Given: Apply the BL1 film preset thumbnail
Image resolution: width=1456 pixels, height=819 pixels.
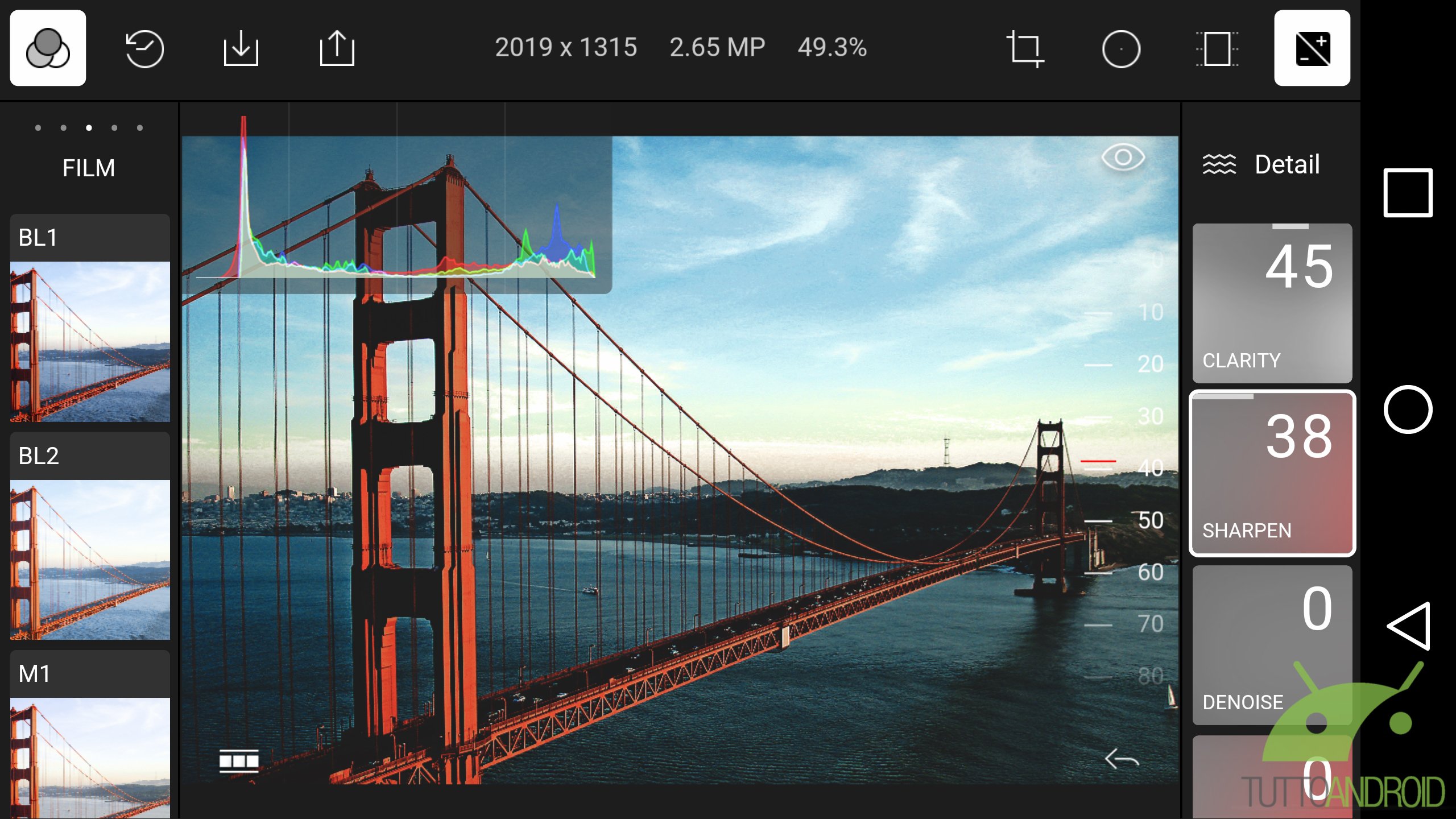Looking at the screenshot, I should (90, 342).
